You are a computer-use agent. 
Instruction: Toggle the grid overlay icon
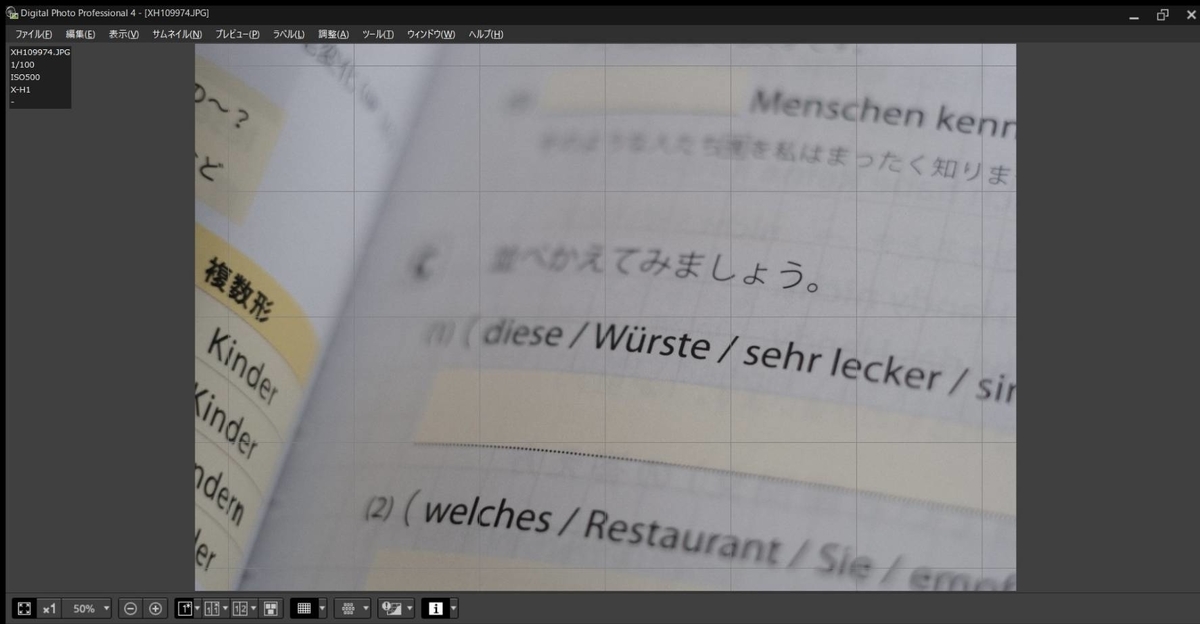pyautogui.click(x=304, y=608)
